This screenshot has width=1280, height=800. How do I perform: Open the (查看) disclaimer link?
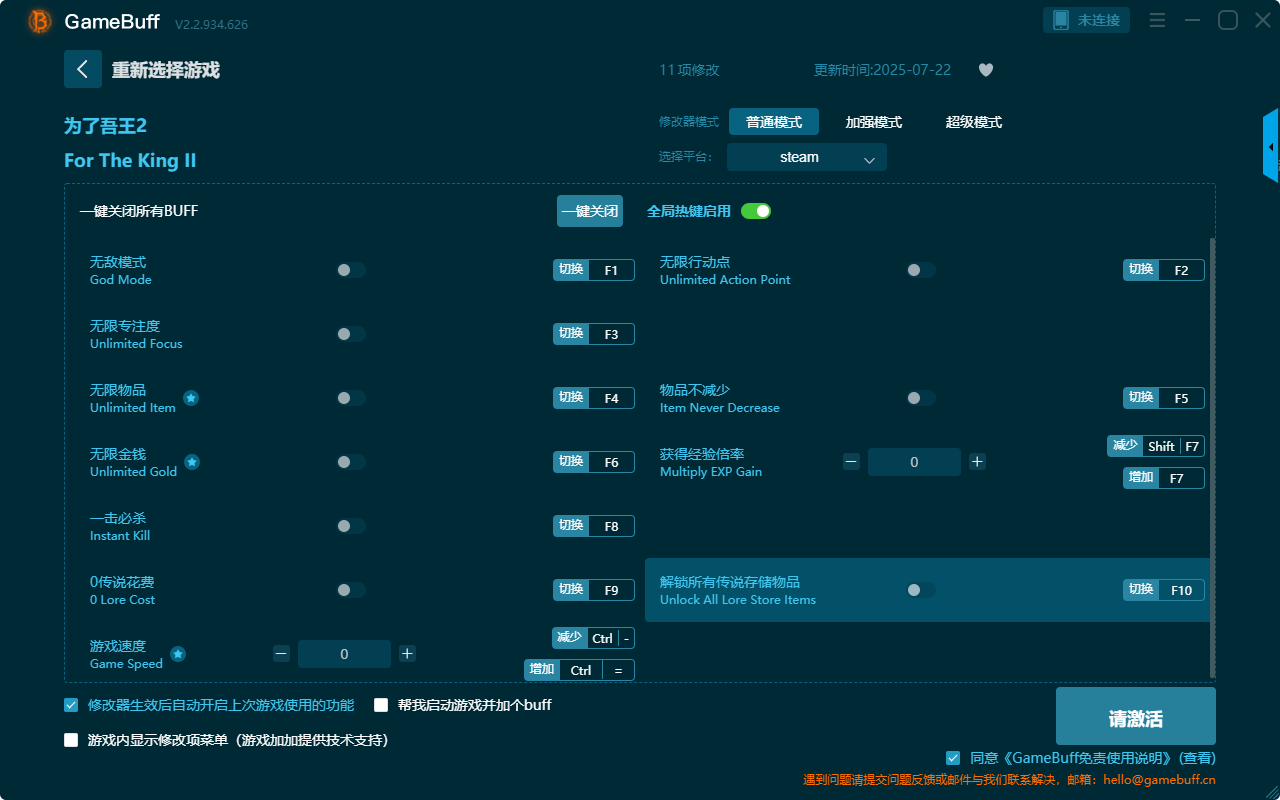tap(1198, 758)
